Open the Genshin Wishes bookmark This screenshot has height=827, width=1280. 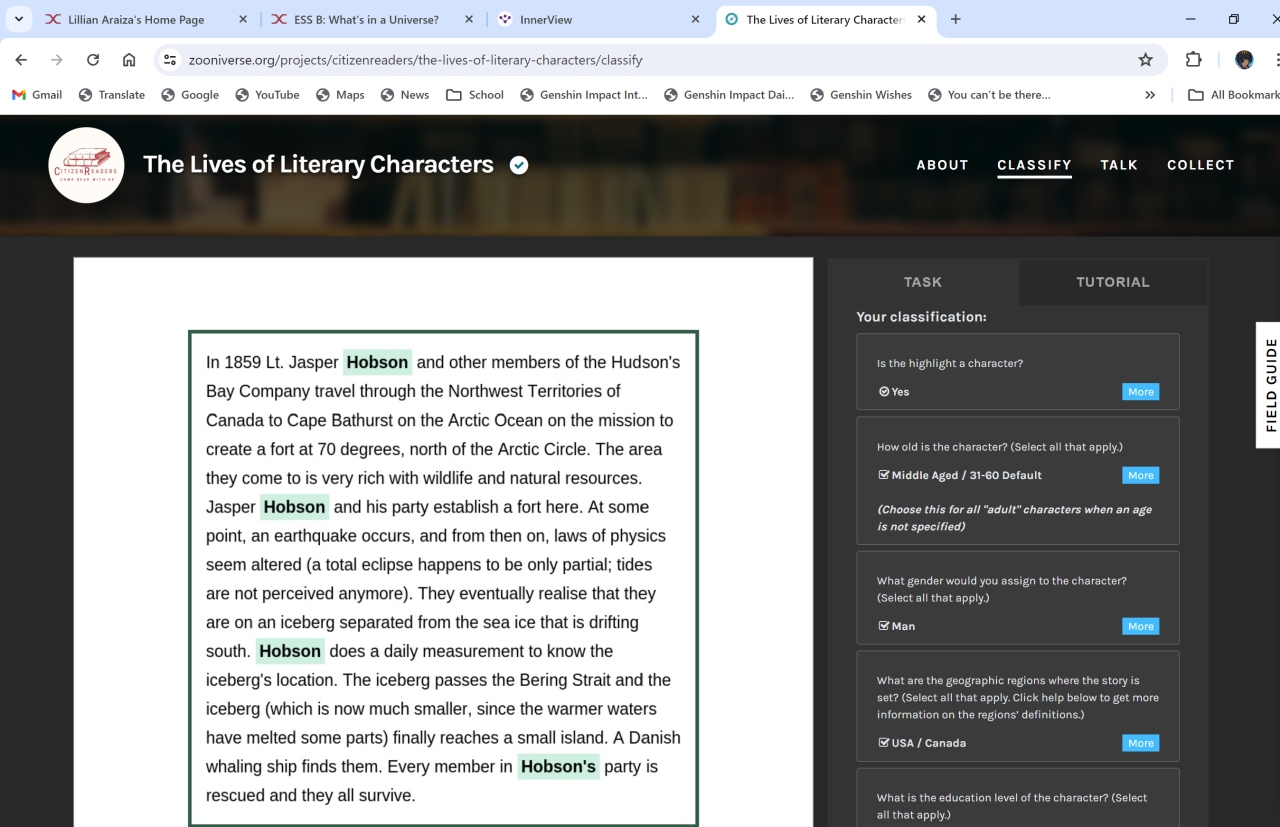tap(861, 95)
